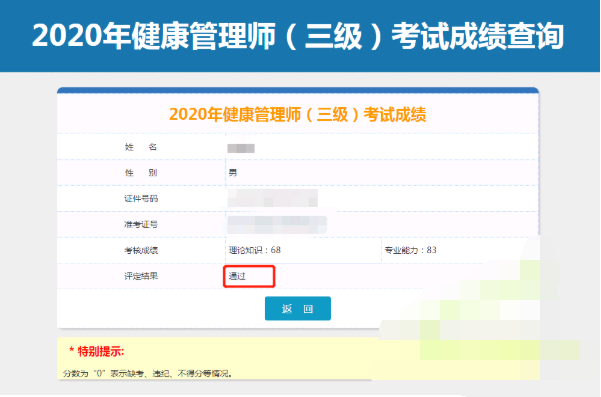The height and width of the screenshot is (397, 601).
Task: Click the 姓名 label
Action: coord(141,147)
